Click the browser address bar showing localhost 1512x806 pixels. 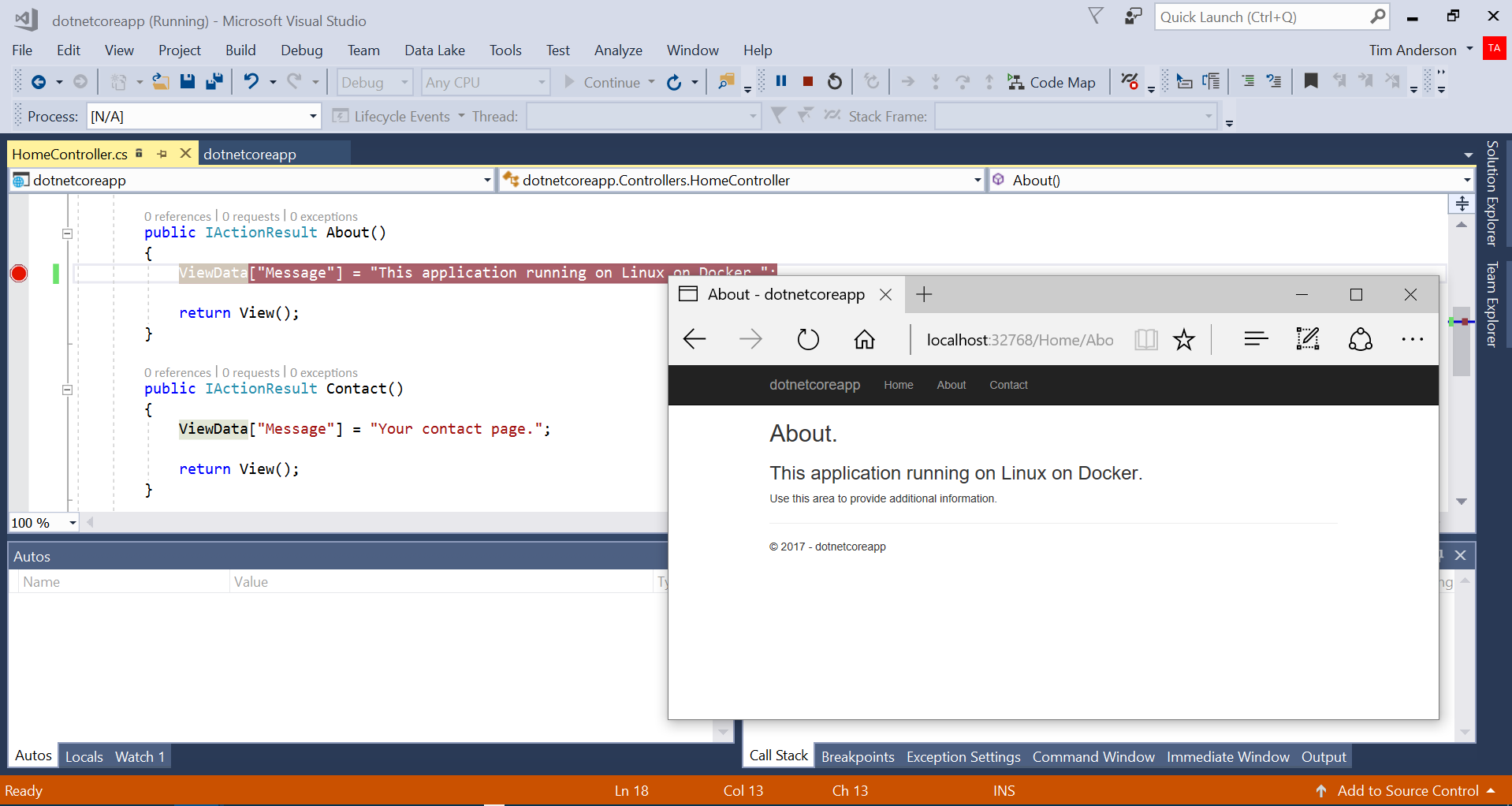tap(1020, 340)
